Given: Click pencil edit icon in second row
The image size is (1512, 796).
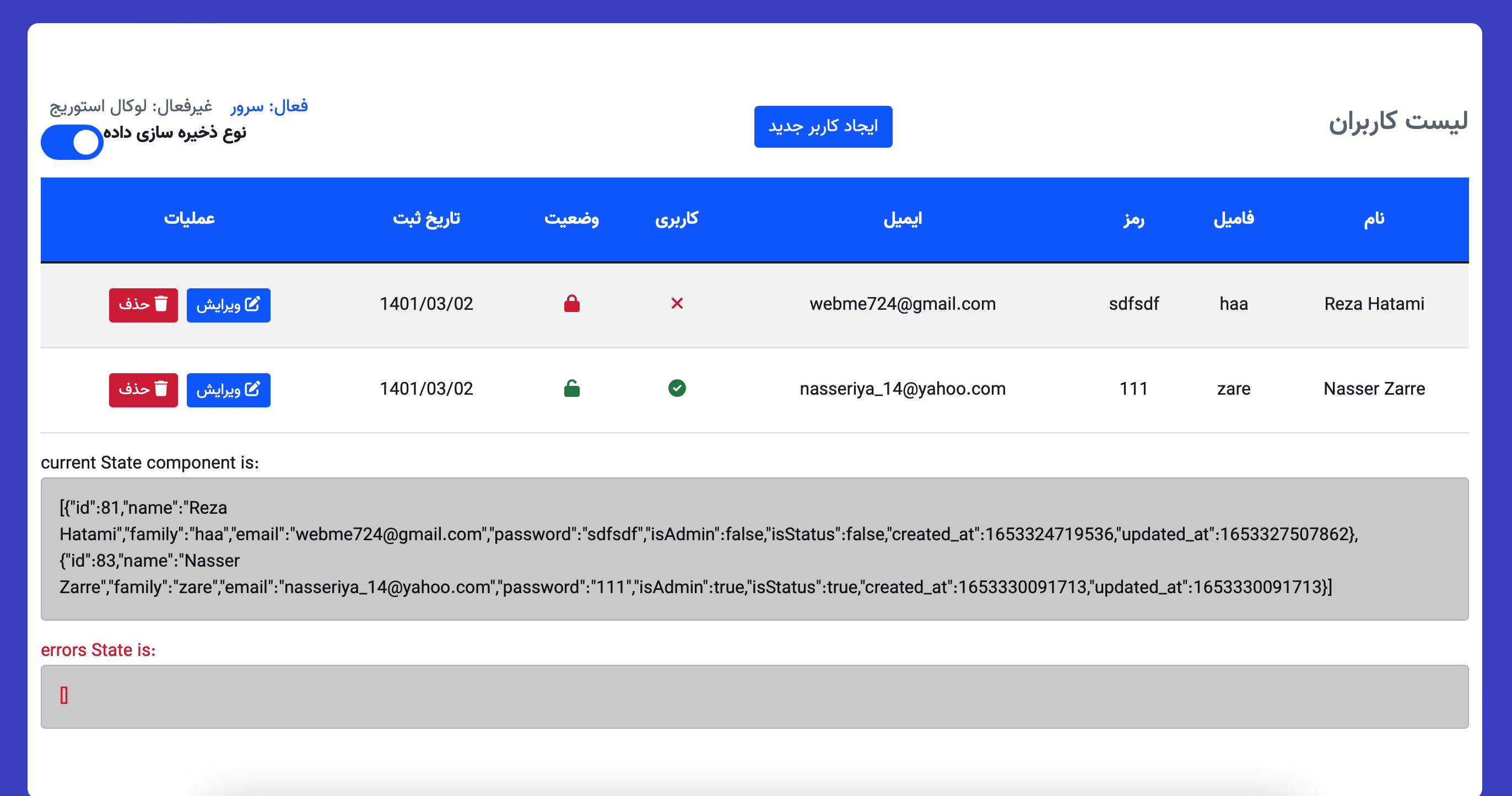Looking at the screenshot, I should (252, 389).
